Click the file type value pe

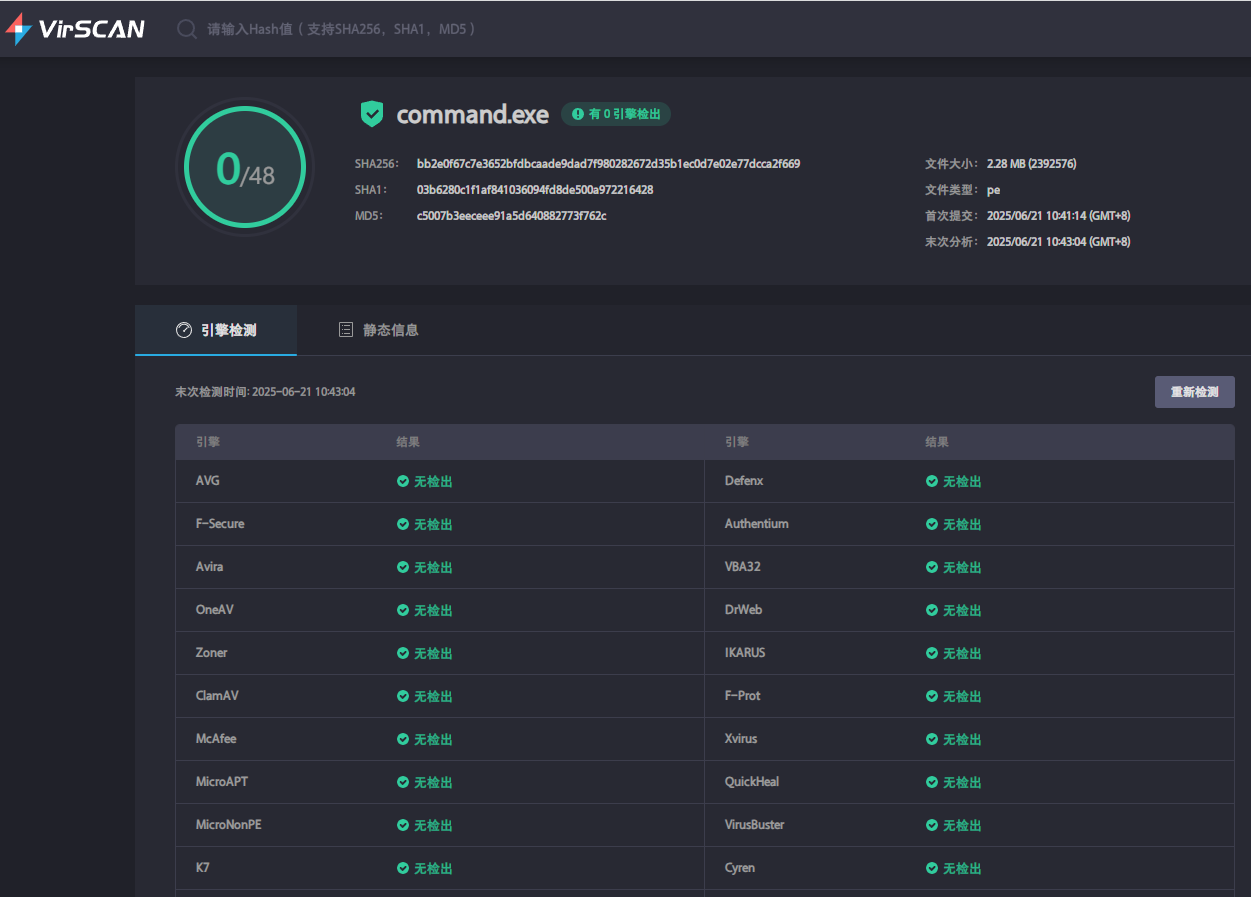(993, 190)
